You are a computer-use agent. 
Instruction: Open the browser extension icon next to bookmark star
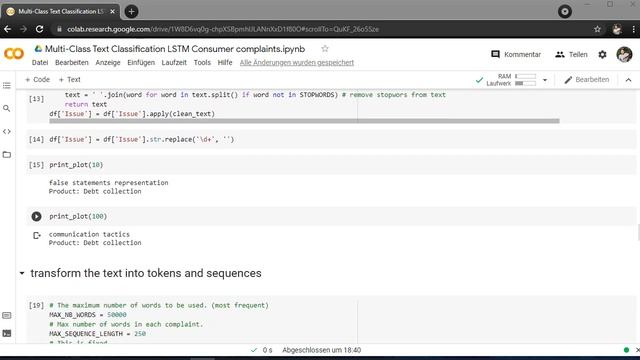pyautogui.click(x=617, y=29)
